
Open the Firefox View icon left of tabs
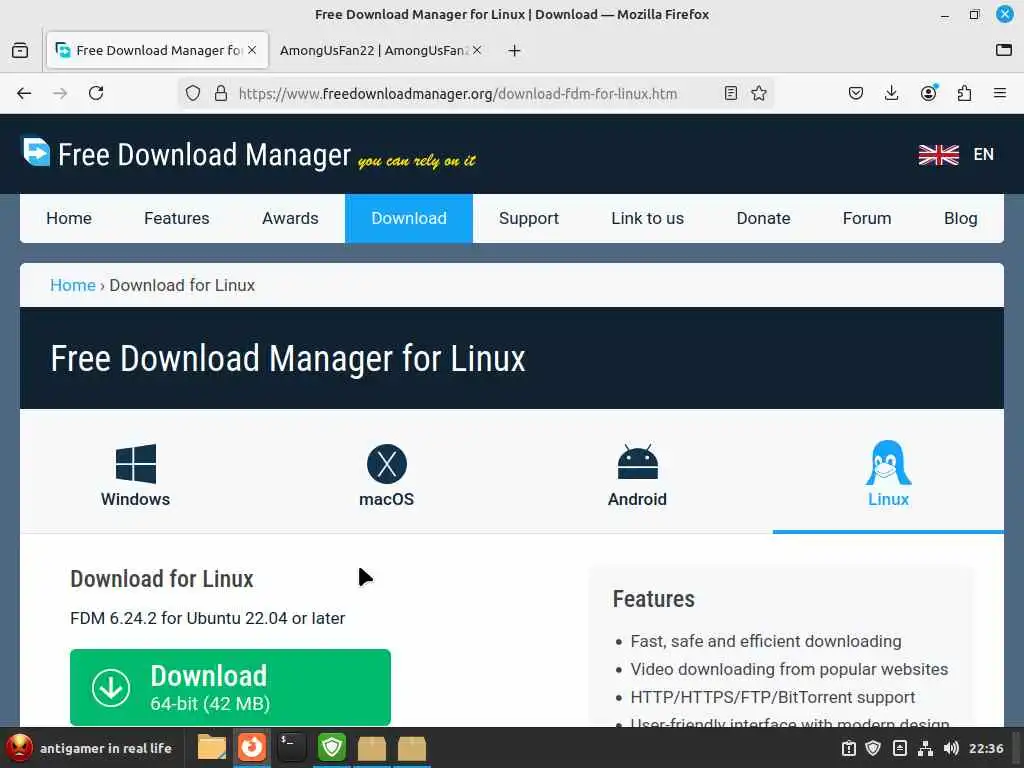coord(20,50)
